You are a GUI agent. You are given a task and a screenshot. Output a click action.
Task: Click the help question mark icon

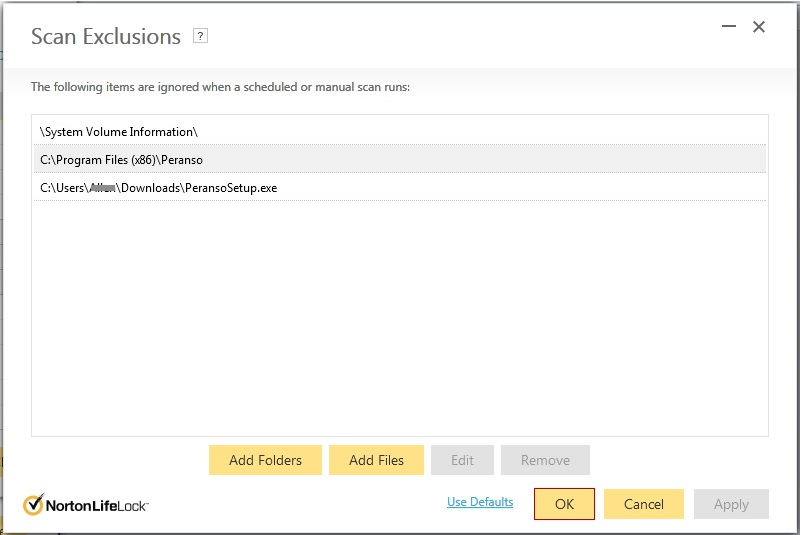pos(200,36)
